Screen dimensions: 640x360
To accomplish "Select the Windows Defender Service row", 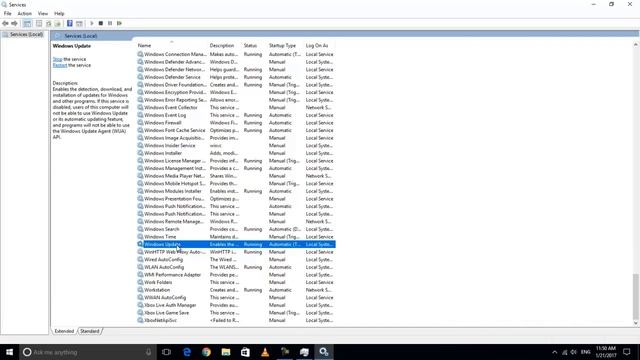I will tap(236, 77).
